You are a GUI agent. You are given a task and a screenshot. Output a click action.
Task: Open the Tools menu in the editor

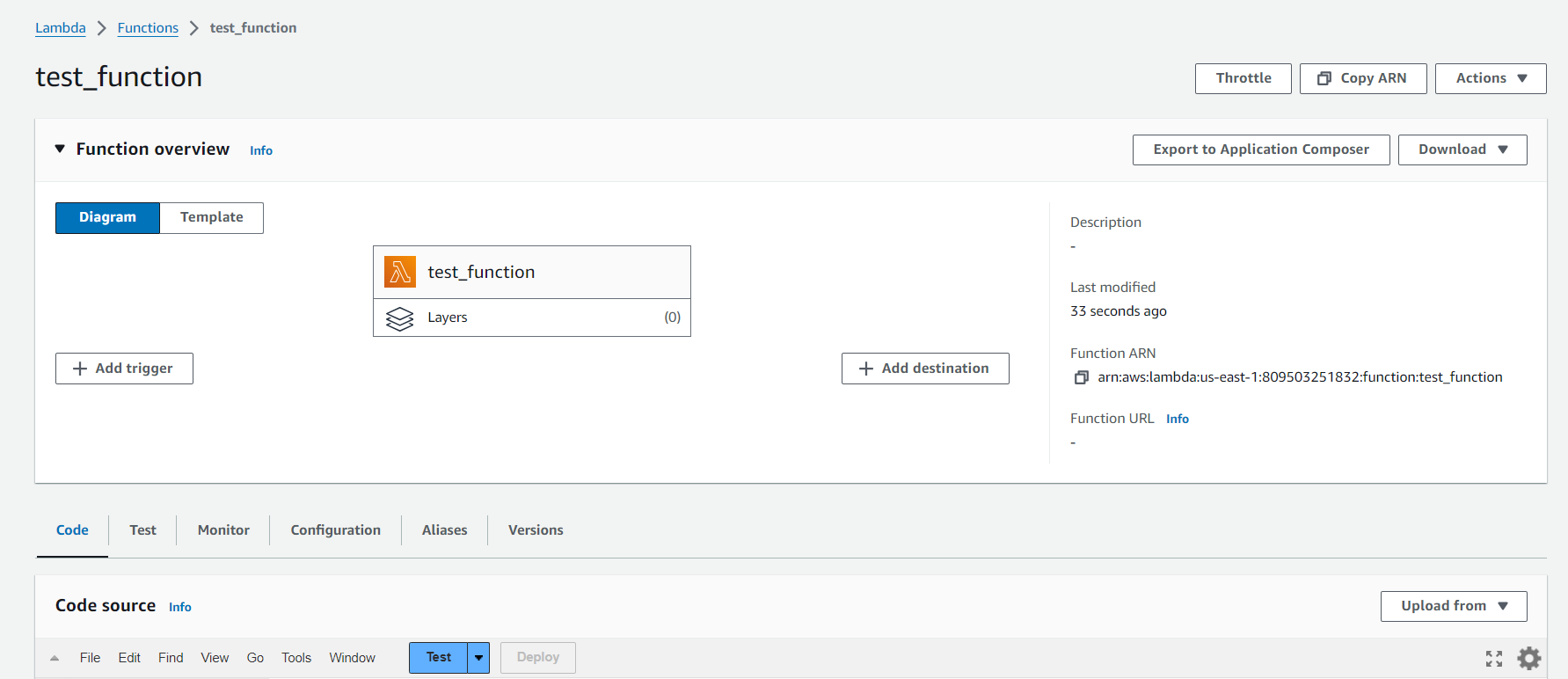tap(296, 658)
